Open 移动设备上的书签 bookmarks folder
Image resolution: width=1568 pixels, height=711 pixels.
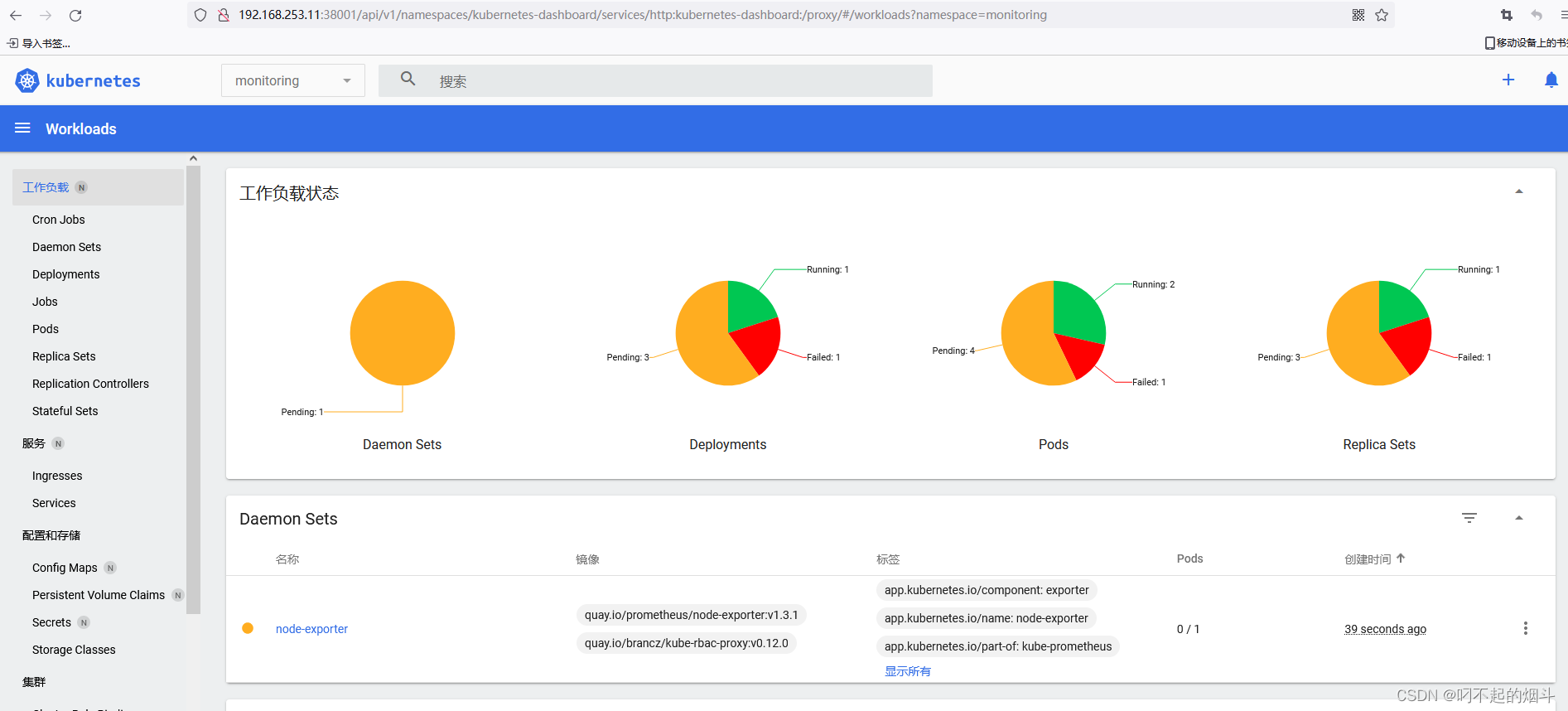click(1526, 42)
